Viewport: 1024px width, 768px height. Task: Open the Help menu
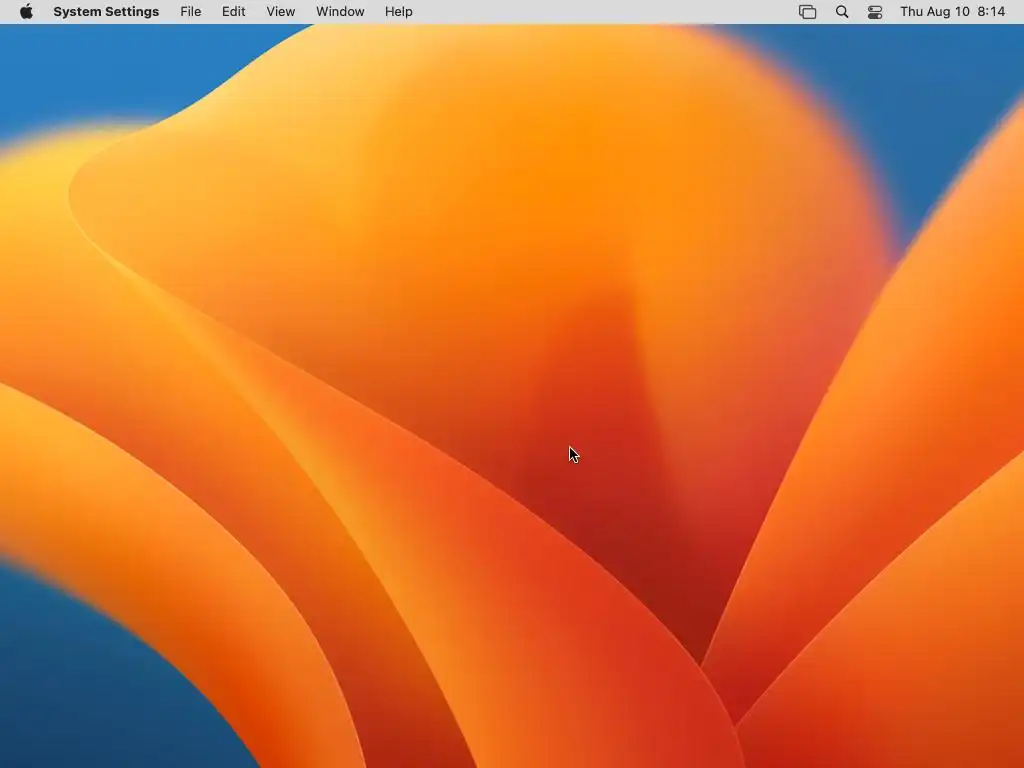pos(398,12)
